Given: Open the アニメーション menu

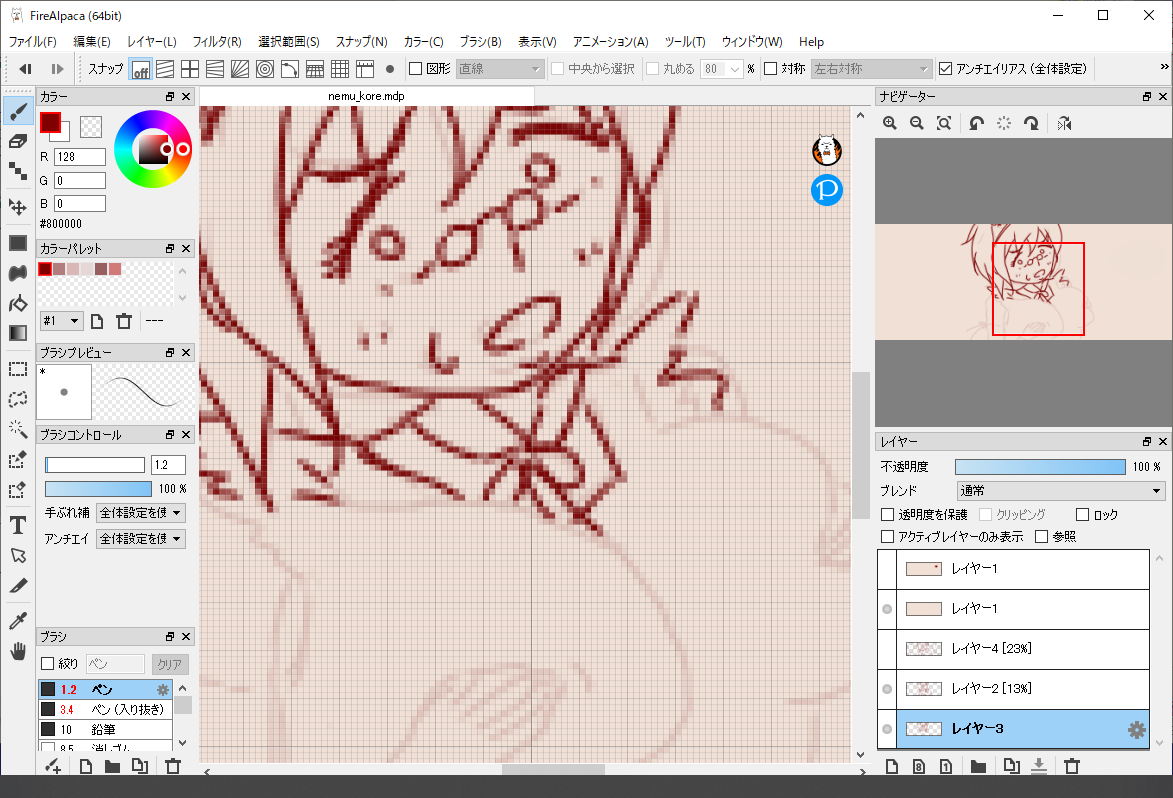Looking at the screenshot, I should pos(610,42).
